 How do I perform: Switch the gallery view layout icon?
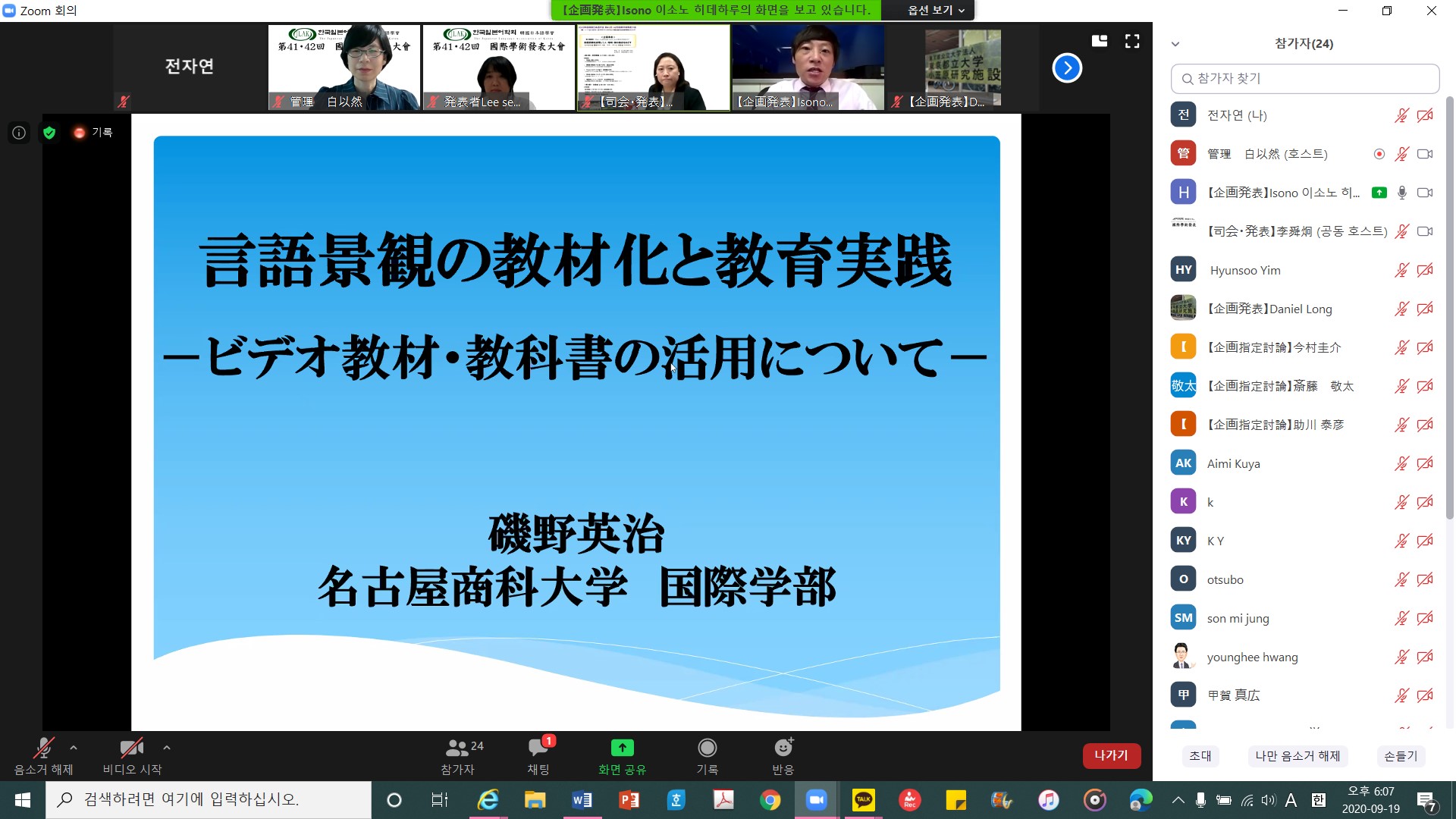[1100, 41]
